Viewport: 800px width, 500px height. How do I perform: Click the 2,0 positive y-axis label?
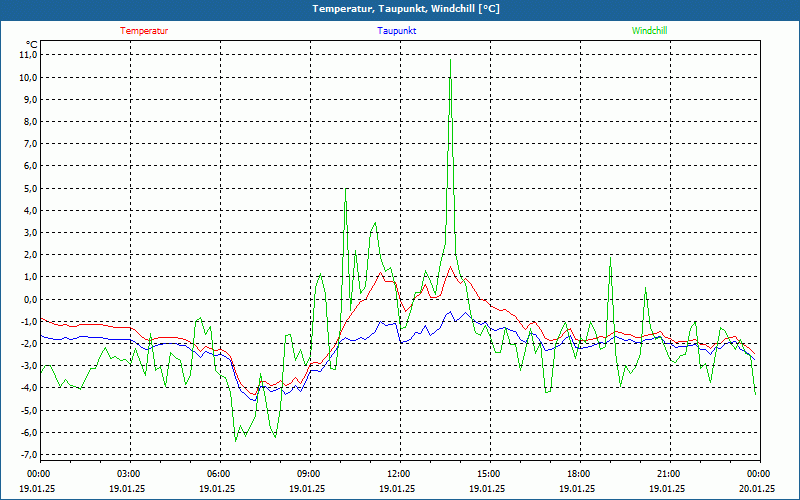click(x=30, y=255)
